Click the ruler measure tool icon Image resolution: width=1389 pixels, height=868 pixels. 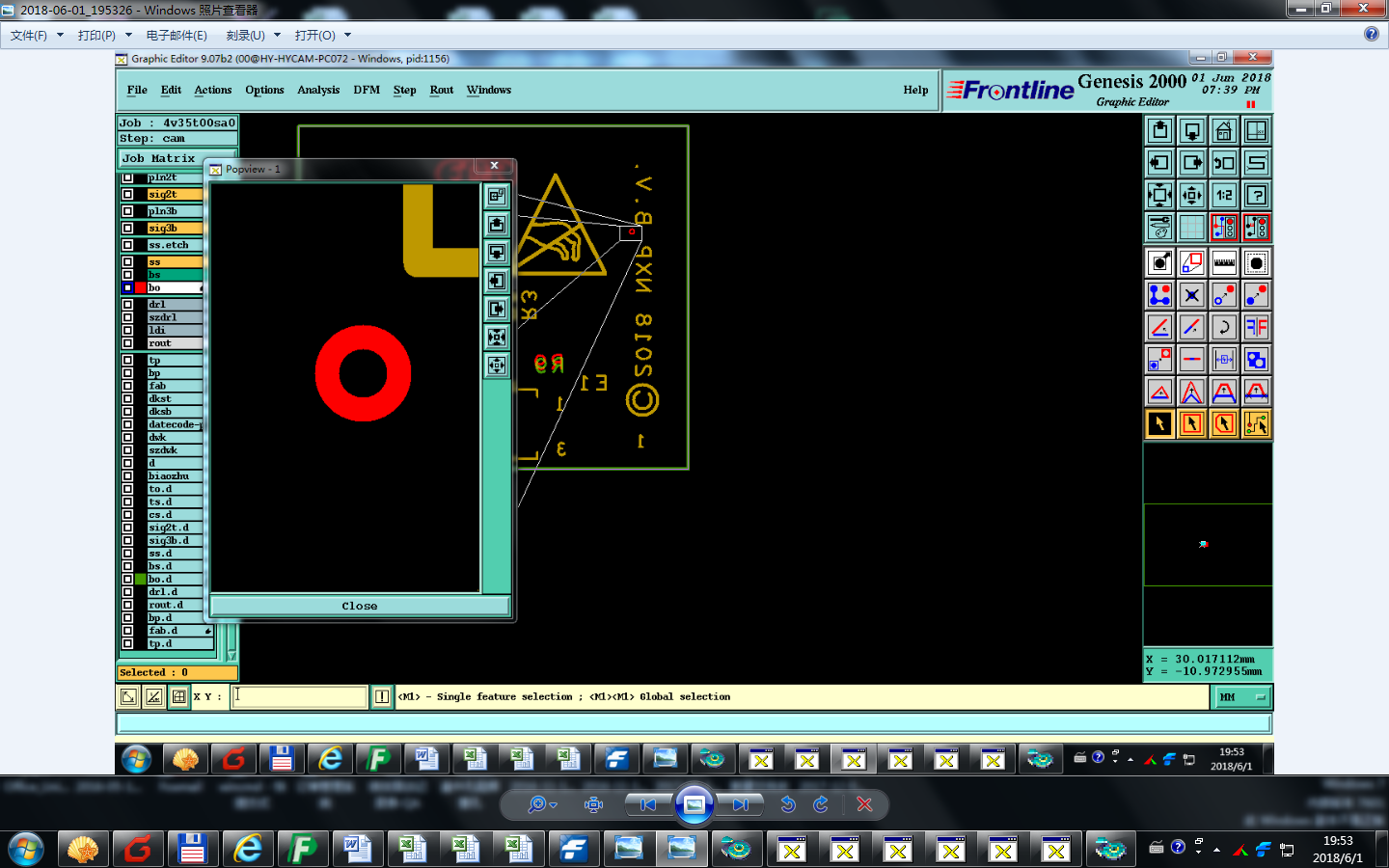tap(1224, 262)
